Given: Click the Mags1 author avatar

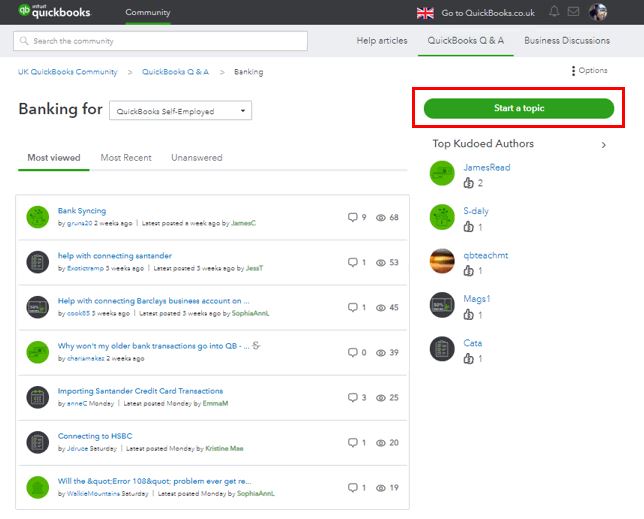Looking at the screenshot, I should pyautogui.click(x=442, y=305).
